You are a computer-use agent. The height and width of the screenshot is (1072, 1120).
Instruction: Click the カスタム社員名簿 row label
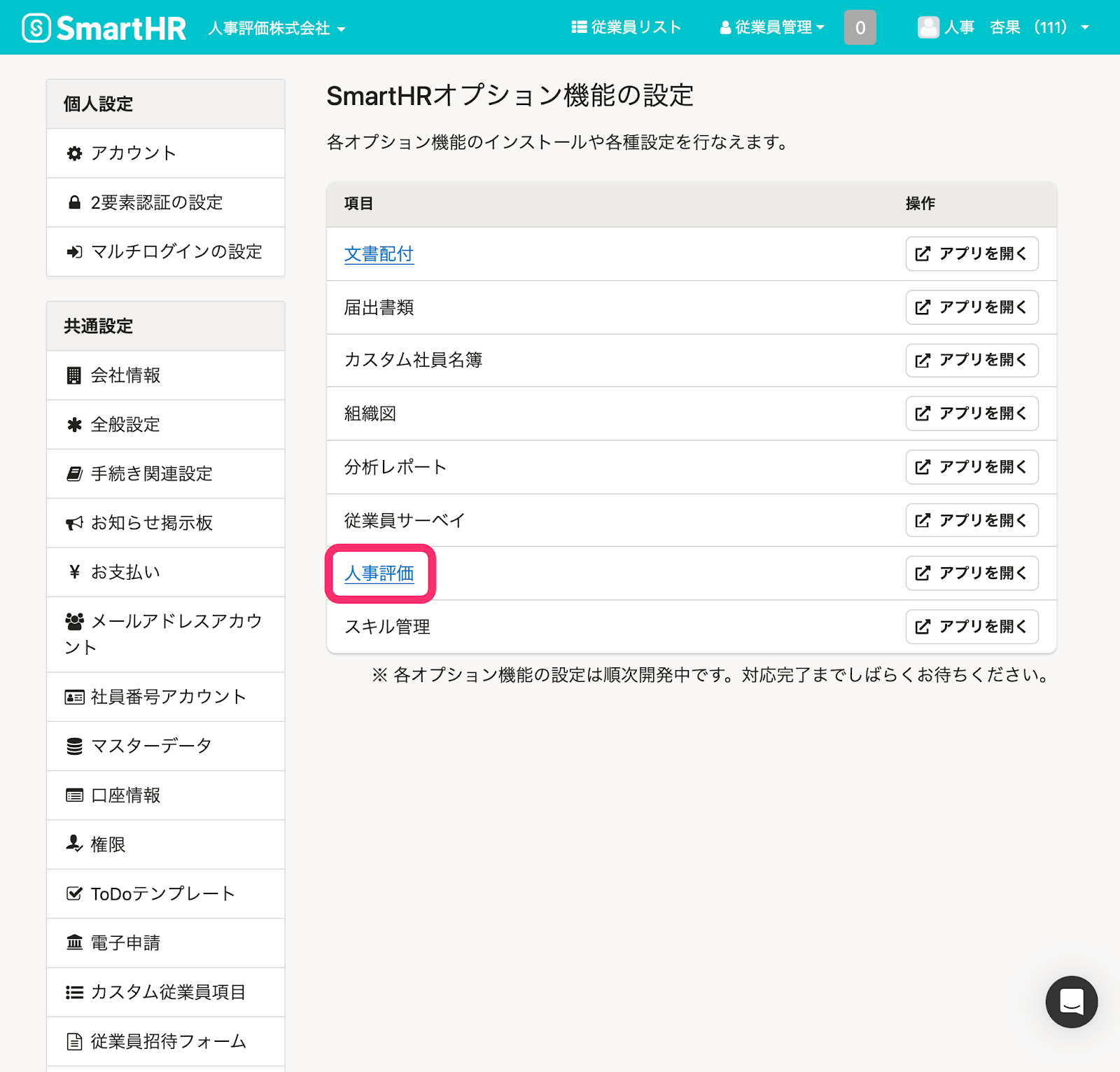coord(413,360)
